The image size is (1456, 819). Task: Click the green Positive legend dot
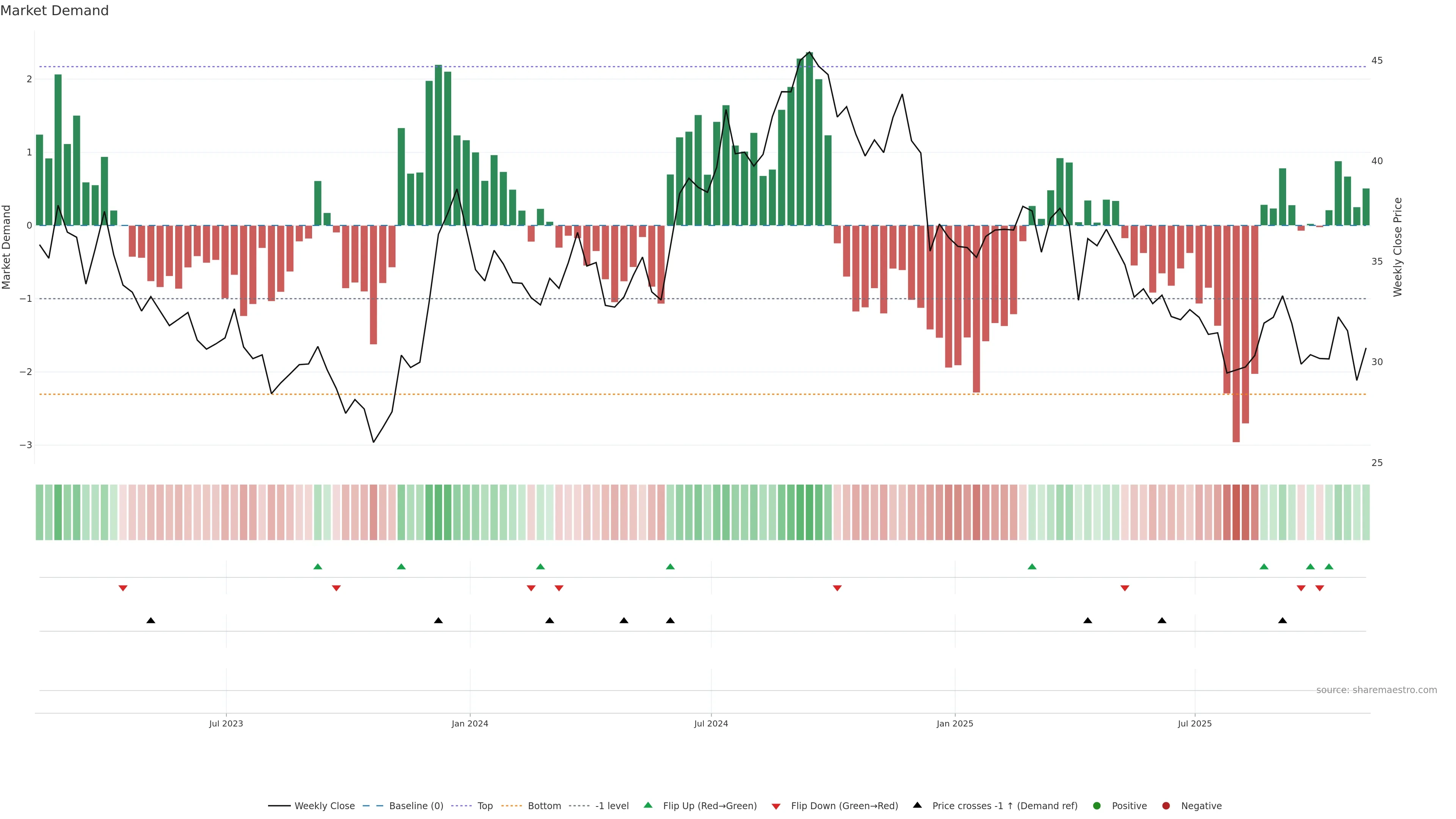coord(1097,805)
